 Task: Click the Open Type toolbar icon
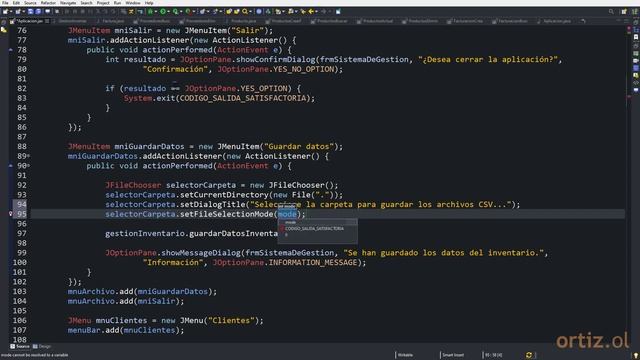[x=229, y=11]
